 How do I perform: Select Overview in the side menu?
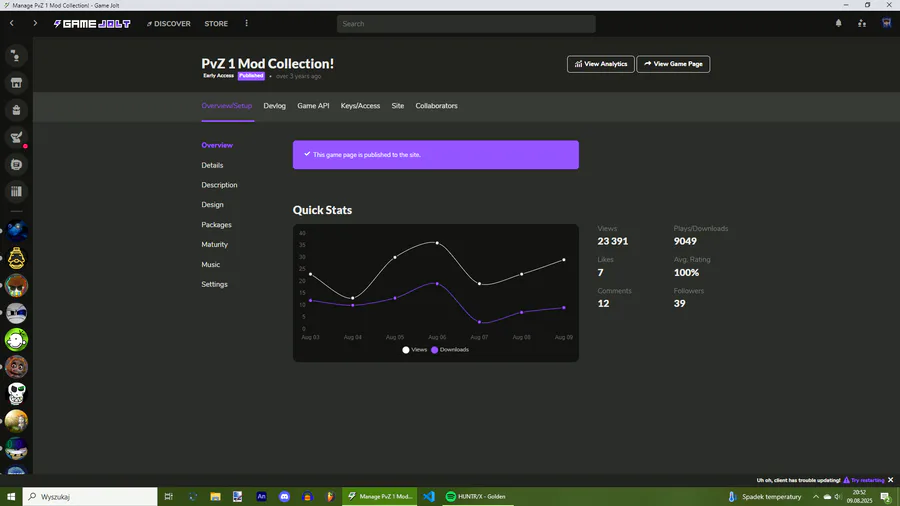217,145
